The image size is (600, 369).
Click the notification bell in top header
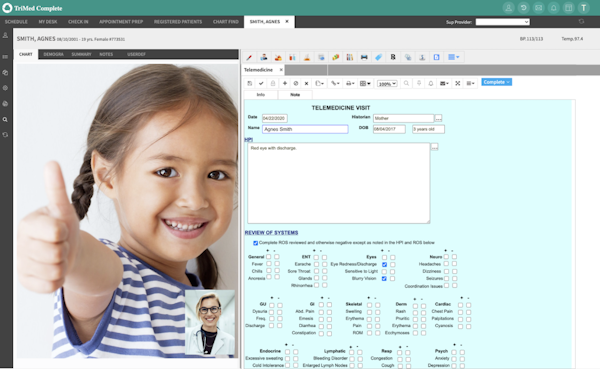click(553, 8)
